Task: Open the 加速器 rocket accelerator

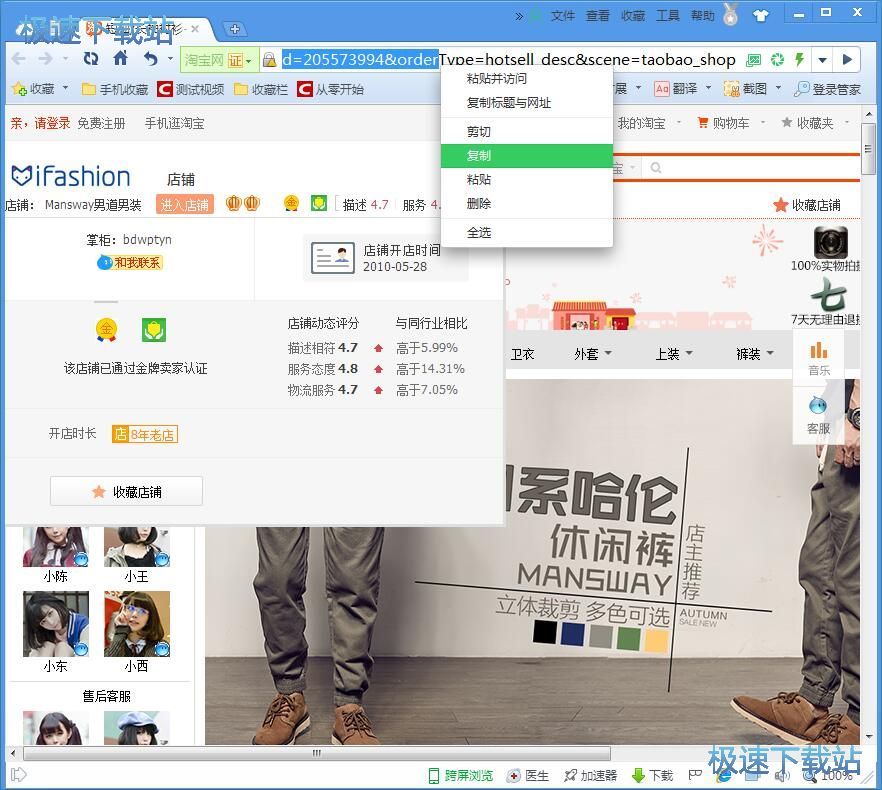Action: point(590,775)
